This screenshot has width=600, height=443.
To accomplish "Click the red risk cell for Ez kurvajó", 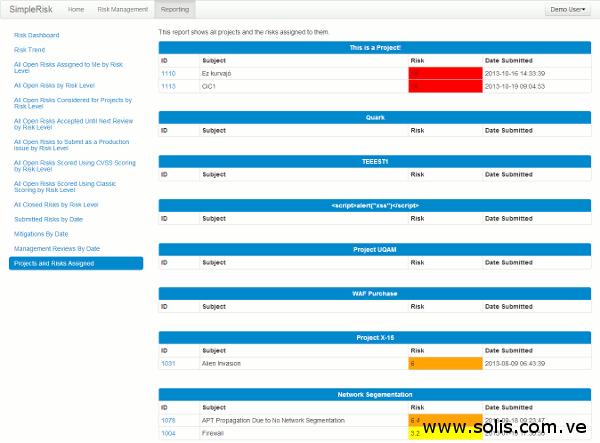I will [x=445, y=73].
